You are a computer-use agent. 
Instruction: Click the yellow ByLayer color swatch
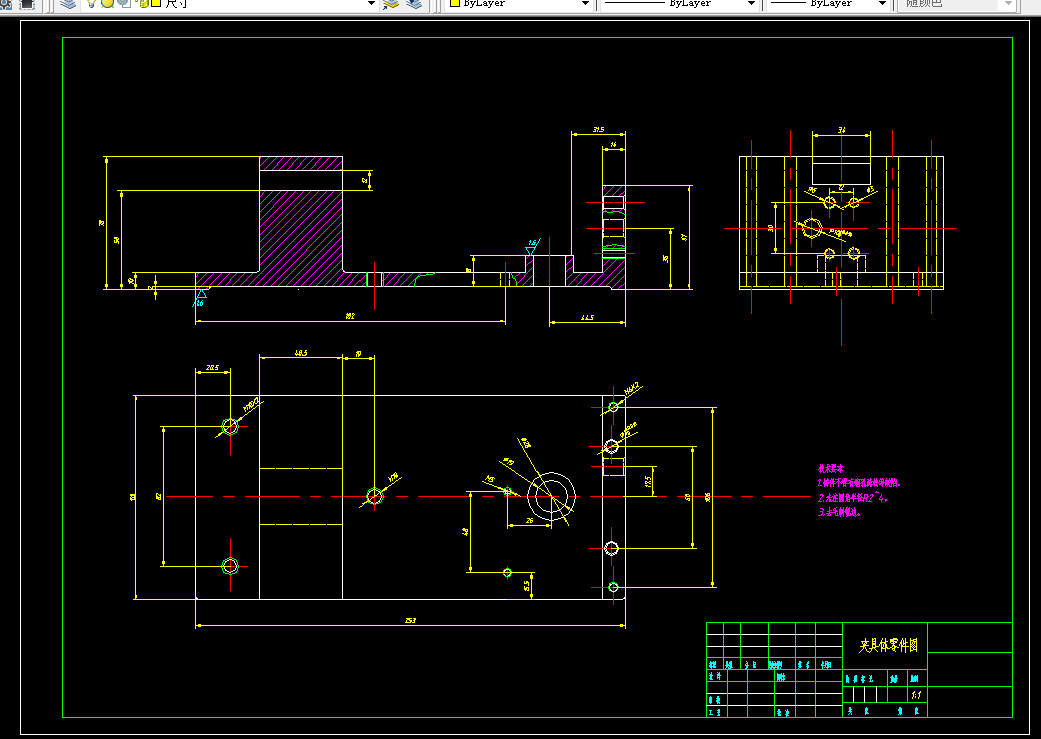(455, 3)
